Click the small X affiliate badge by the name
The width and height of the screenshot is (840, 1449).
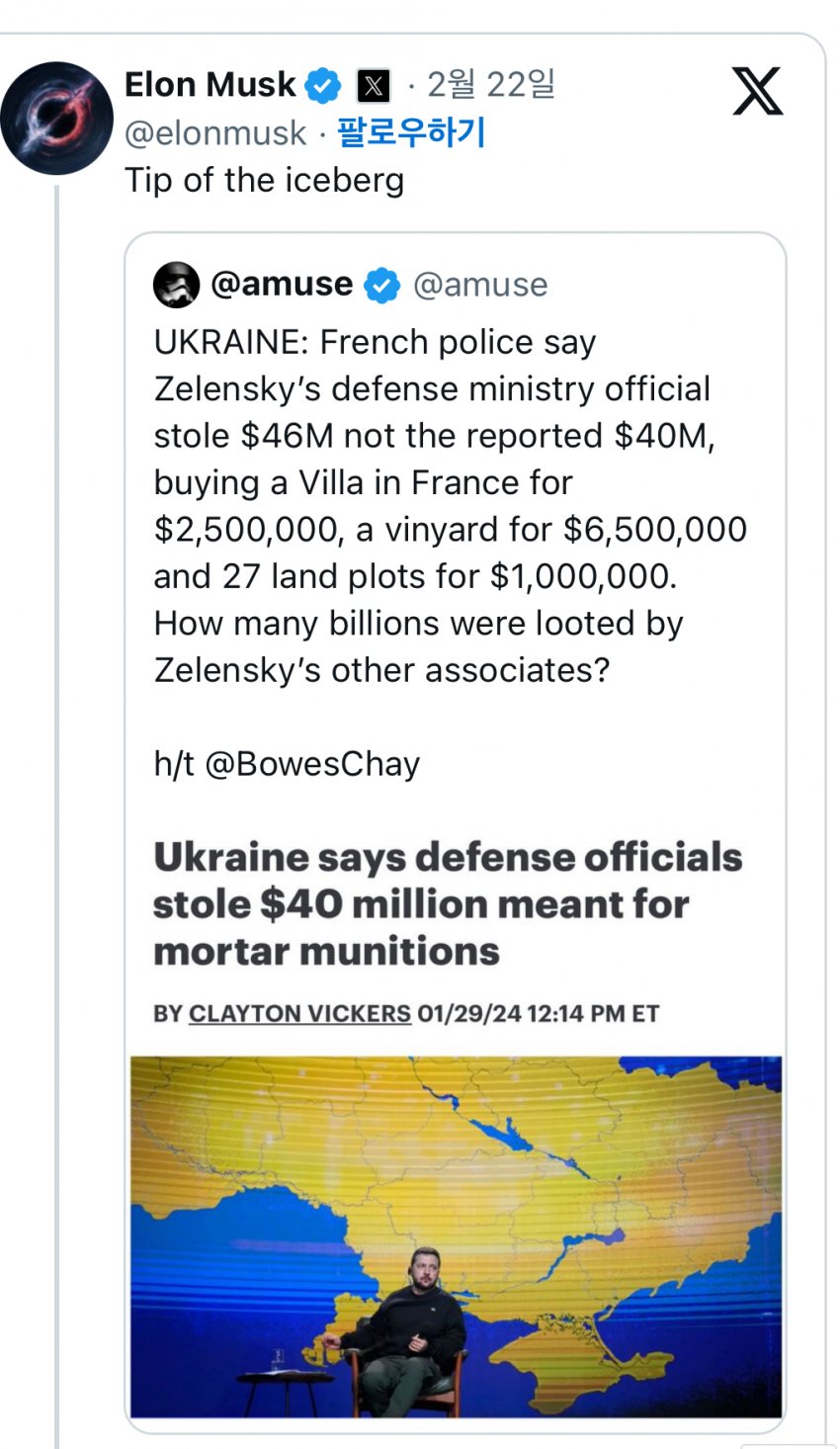pos(373,86)
